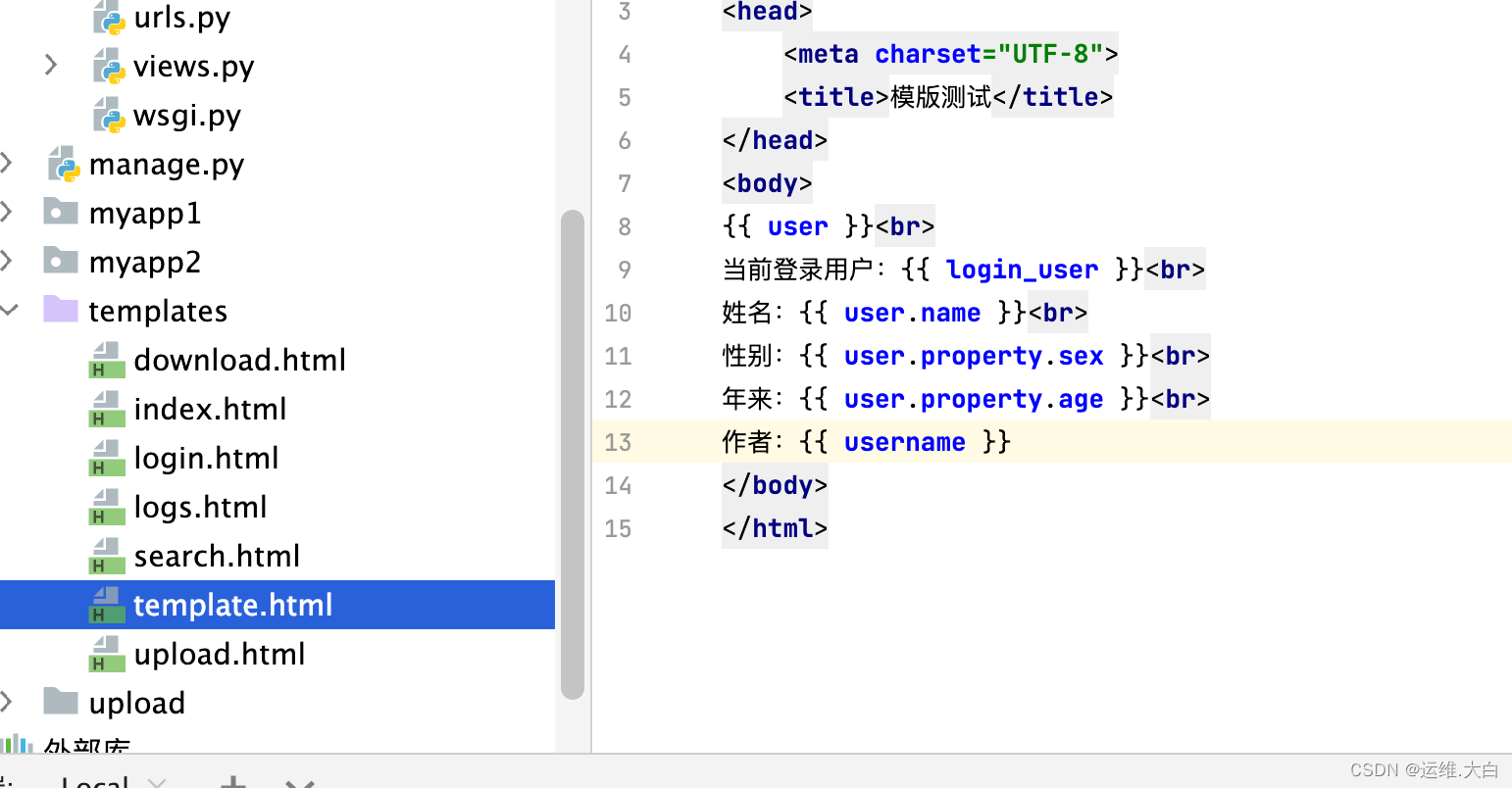The image size is (1512, 788).
Task: Place cursor on charset="UTF-8" attribute
Action: tap(989, 54)
